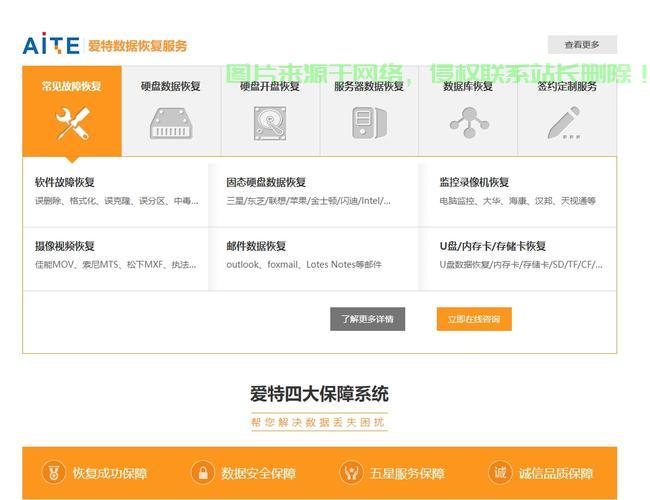Viewport: 650px width, 500px height.
Task: Switch to the 服务器数据恢复 tab
Action: [x=369, y=111]
